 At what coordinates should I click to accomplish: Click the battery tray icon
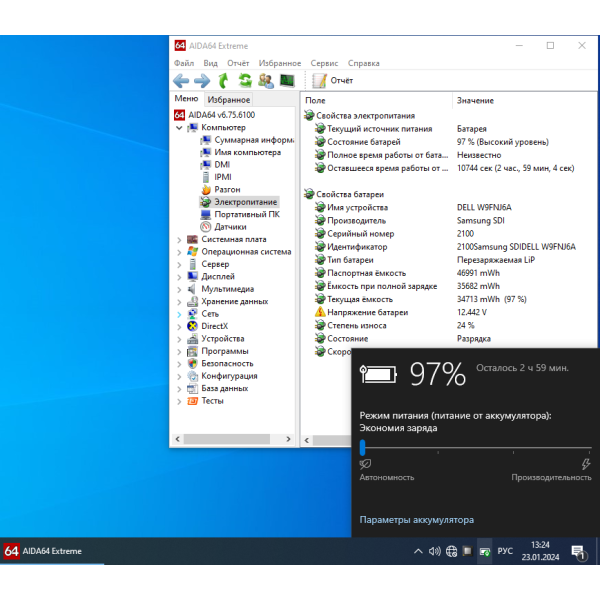[x=484, y=552]
